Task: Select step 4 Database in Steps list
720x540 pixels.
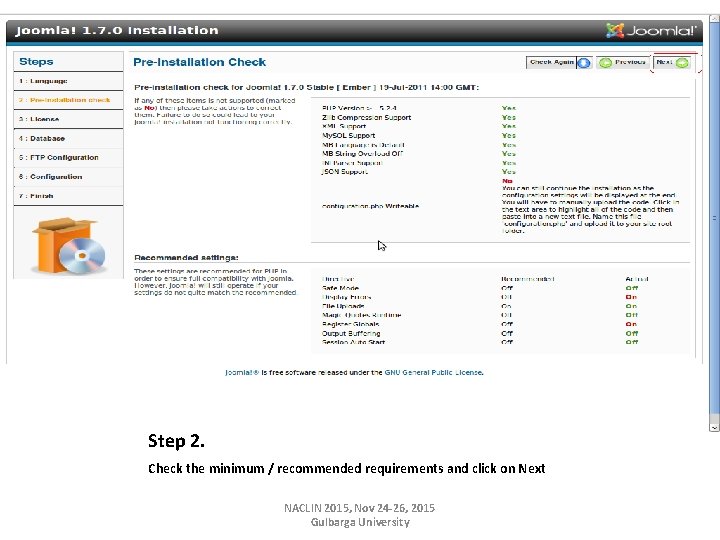Action: [x=68, y=139]
